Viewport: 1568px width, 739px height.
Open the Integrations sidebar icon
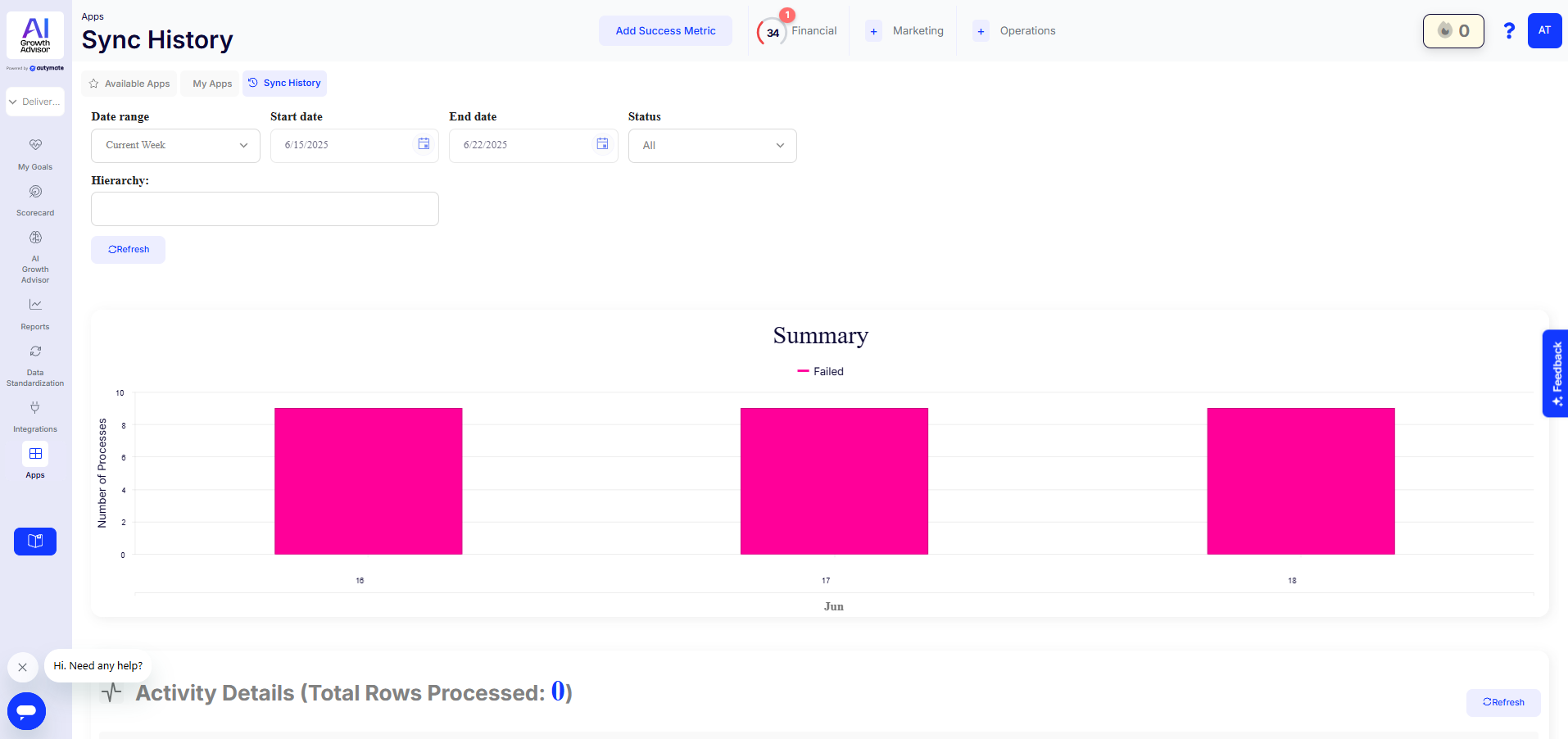click(x=35, y=415)
